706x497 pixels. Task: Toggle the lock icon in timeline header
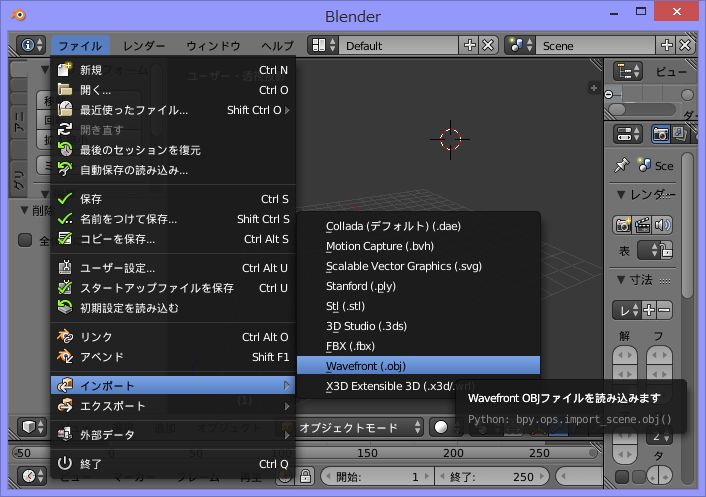click(x=307, y=476)
